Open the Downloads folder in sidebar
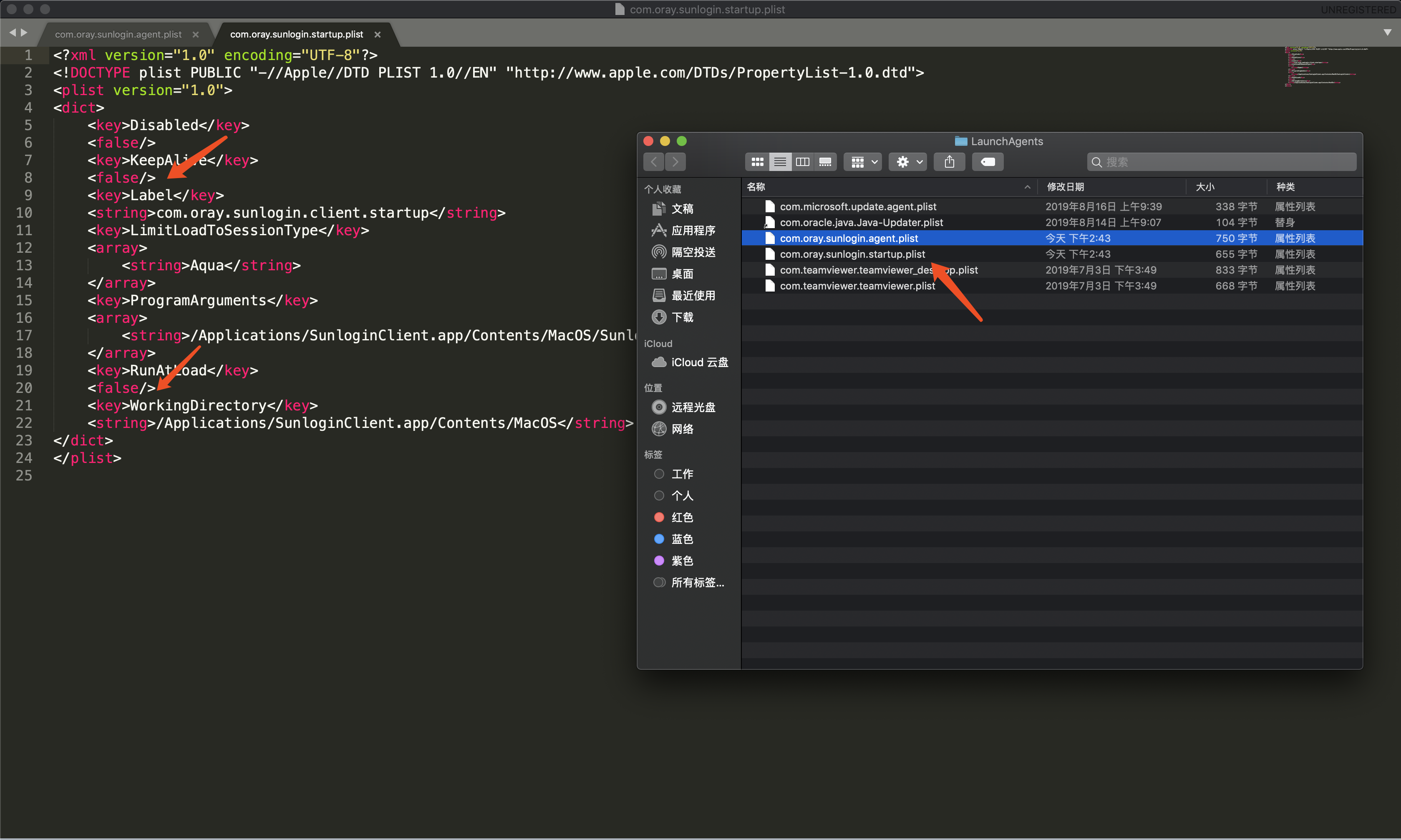The width and height of the screenshot is (1401, 840). click(682, 317)
